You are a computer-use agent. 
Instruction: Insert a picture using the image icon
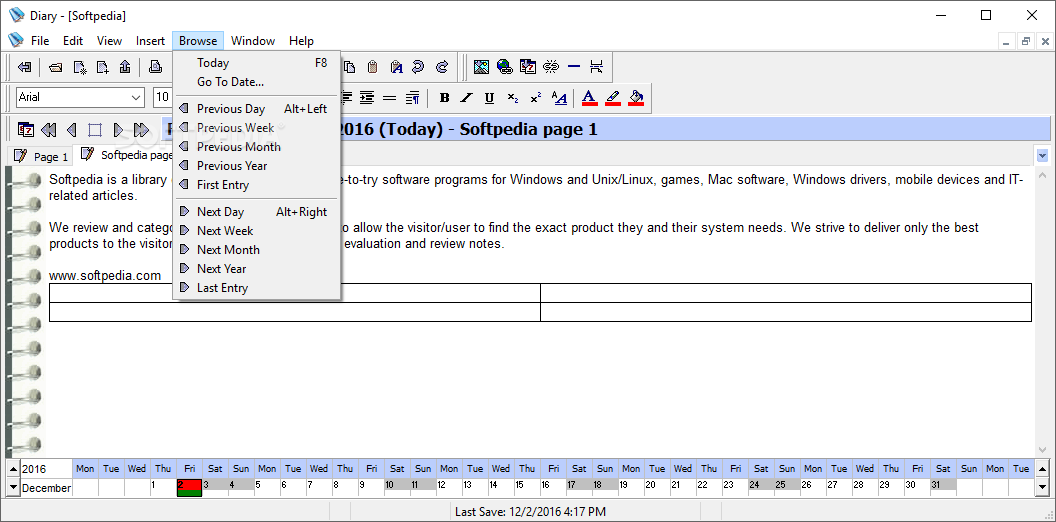481,67
